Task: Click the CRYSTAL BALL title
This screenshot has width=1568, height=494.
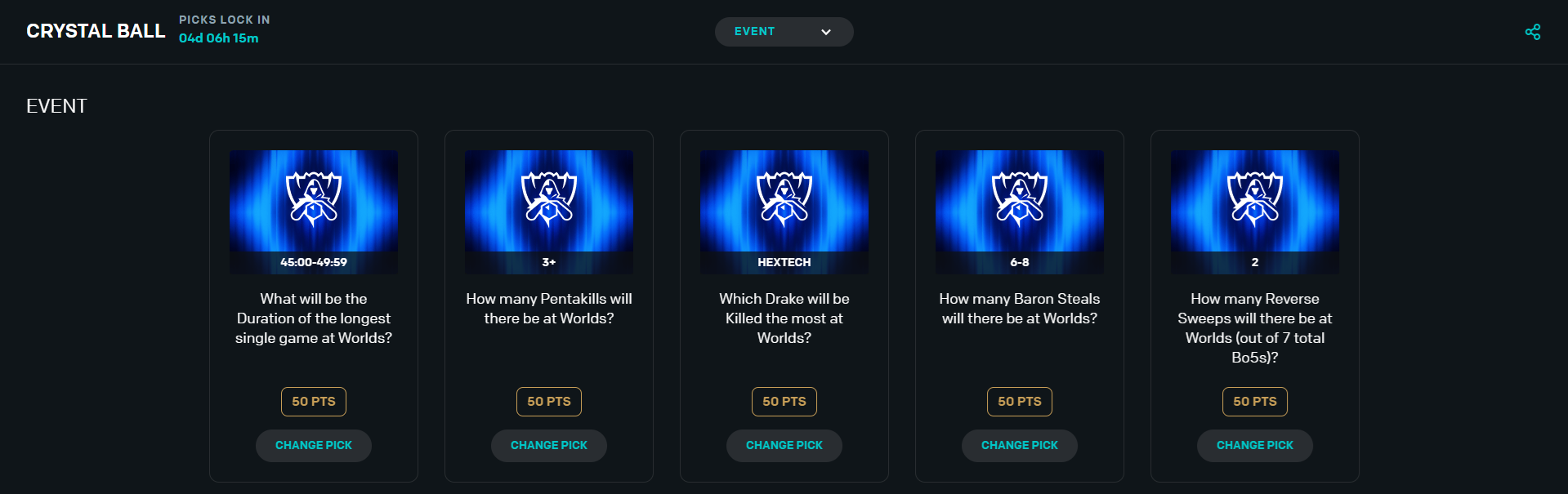Action: 96,31
